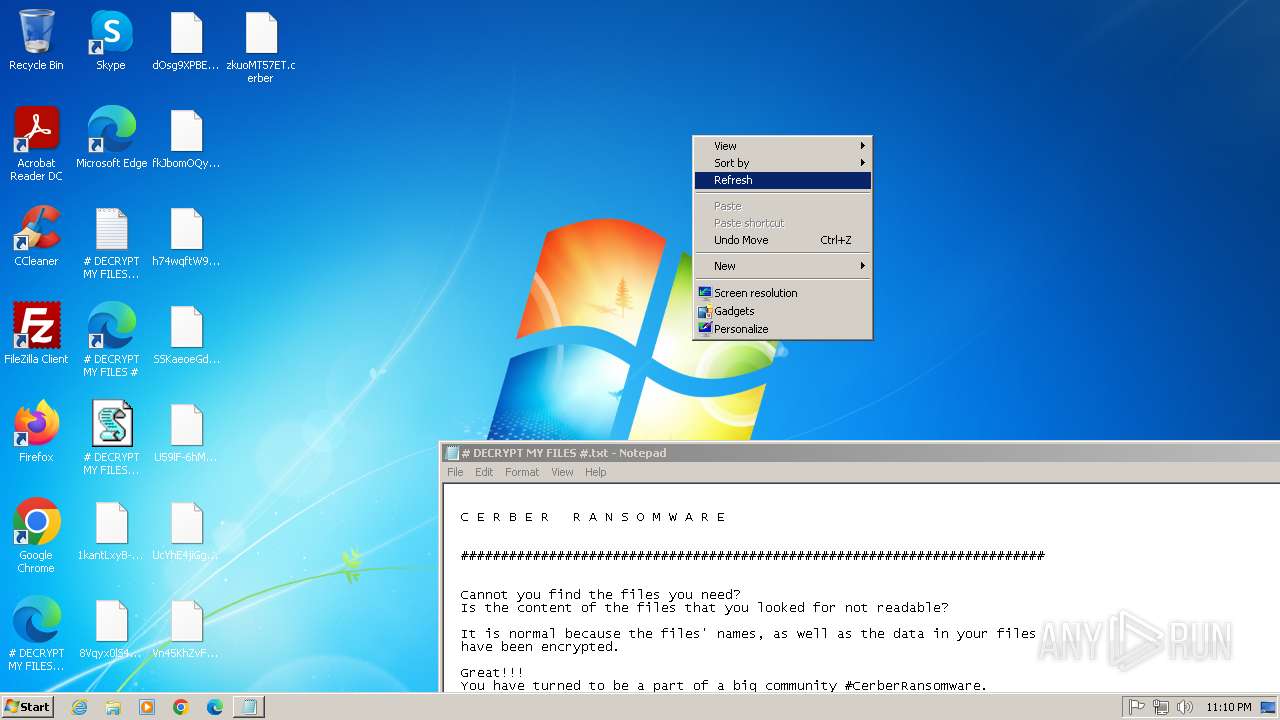
Task: Open the Notepad File menu
Action: (455, 472)
